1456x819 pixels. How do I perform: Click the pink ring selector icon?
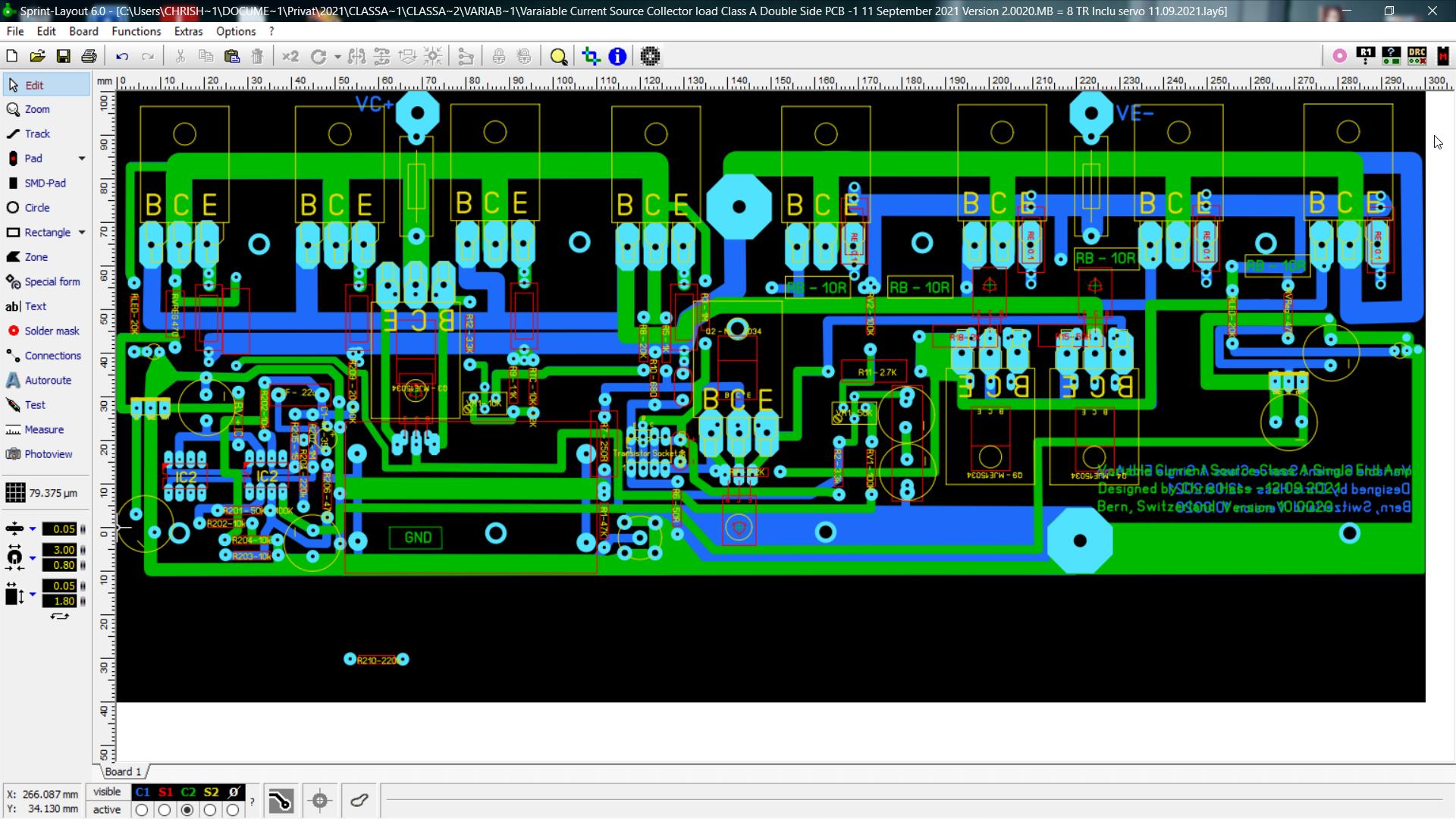pos(1340,55)
